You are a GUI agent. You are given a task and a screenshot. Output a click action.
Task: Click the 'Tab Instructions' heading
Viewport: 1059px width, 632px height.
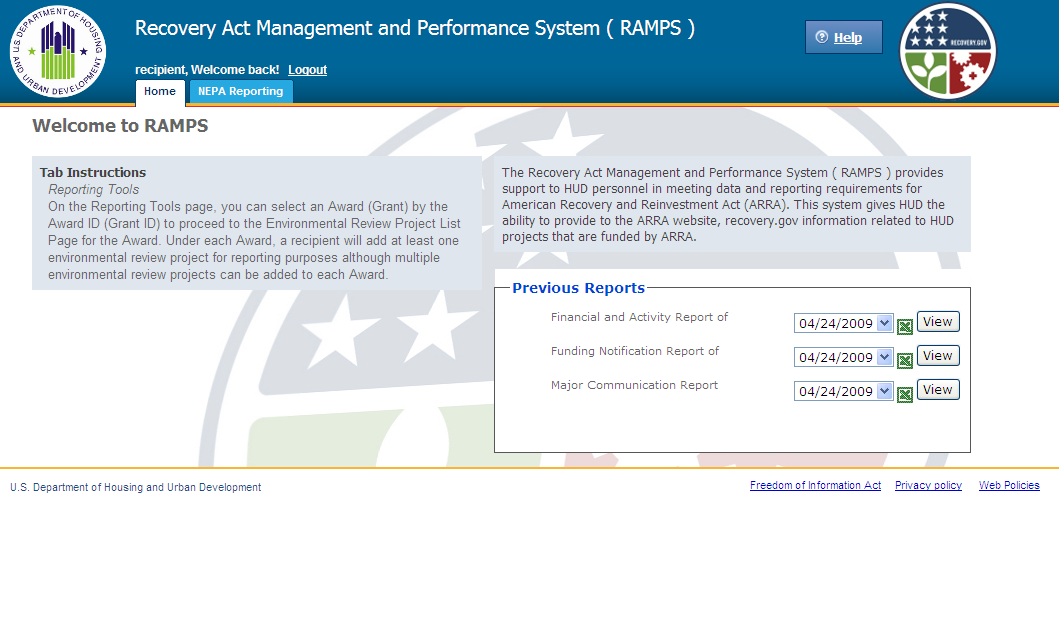[93, 172]
